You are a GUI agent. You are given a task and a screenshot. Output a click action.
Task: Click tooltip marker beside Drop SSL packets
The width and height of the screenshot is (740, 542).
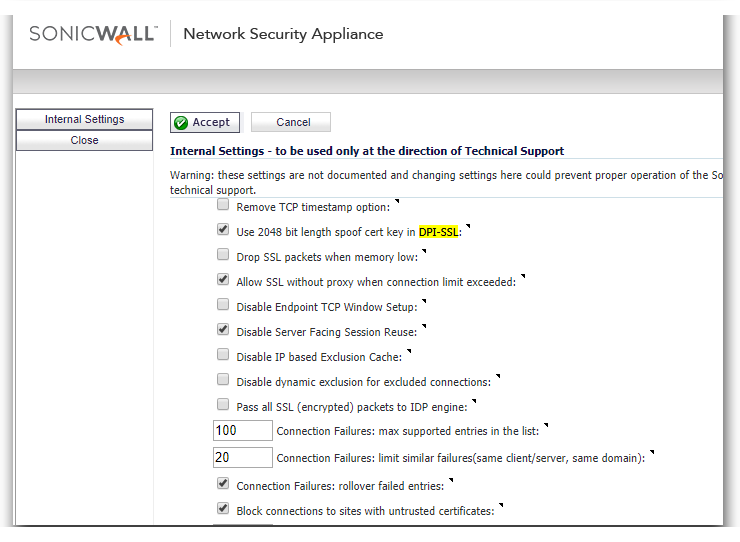pyautogui.click(x=424, y=251)
